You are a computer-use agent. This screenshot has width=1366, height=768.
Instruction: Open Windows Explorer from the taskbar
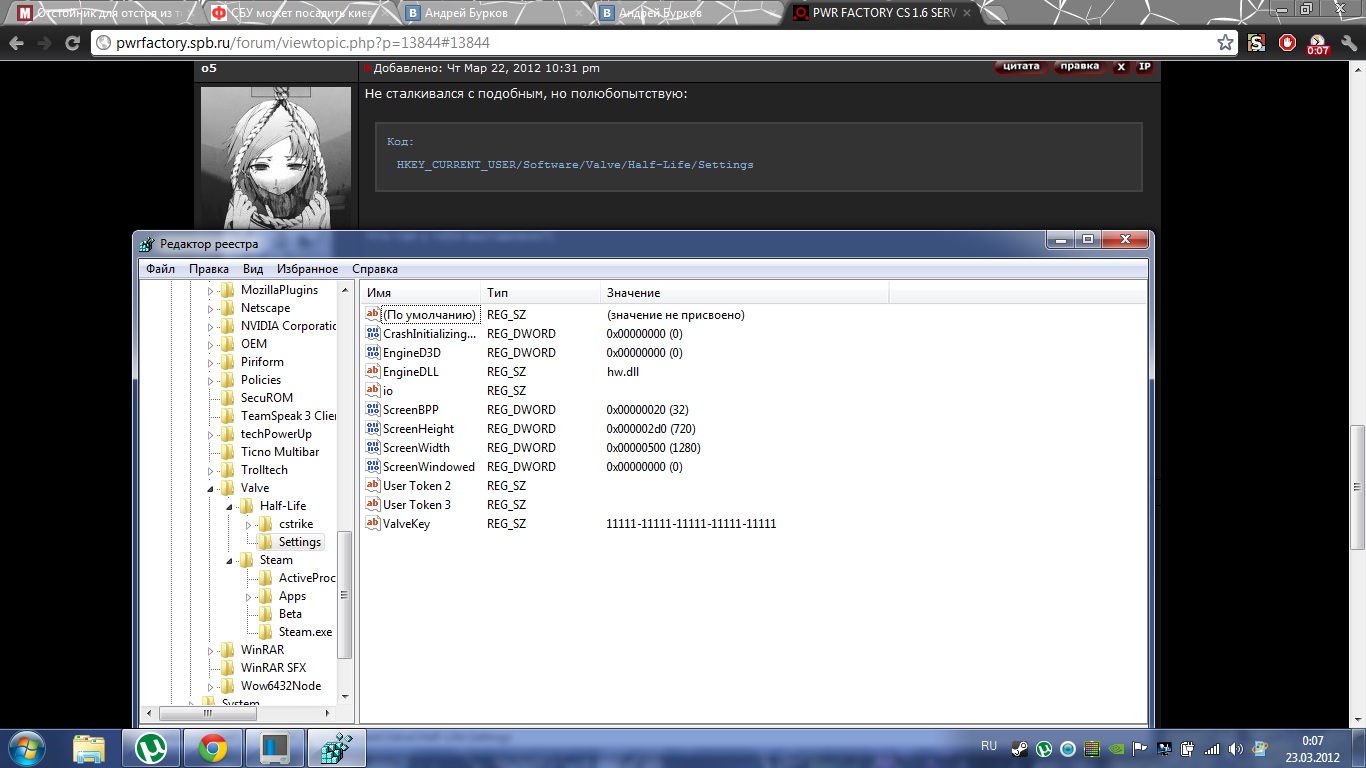(x=89, y=748)
